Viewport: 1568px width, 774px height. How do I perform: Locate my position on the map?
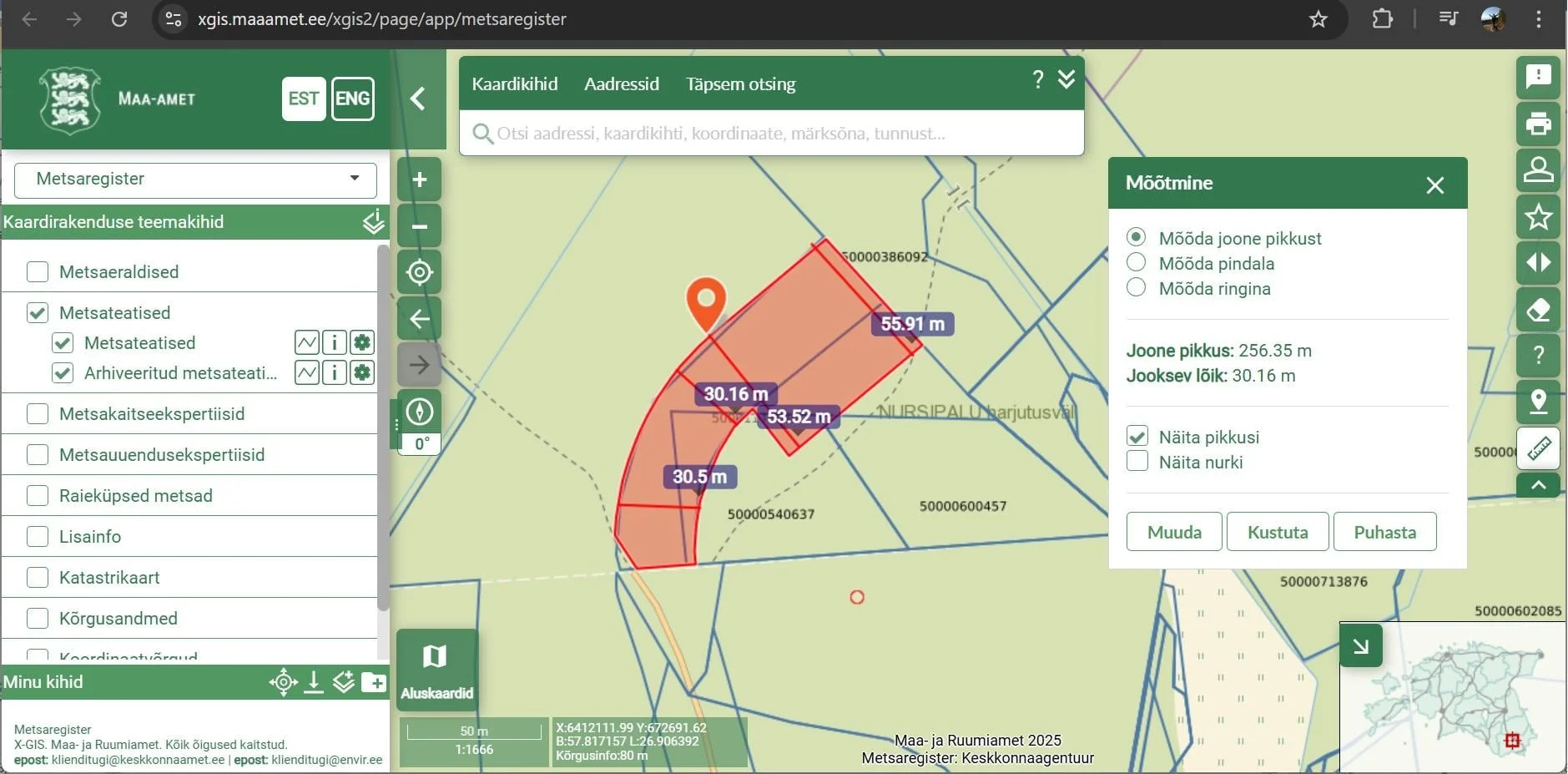click(x=419, y=272)
